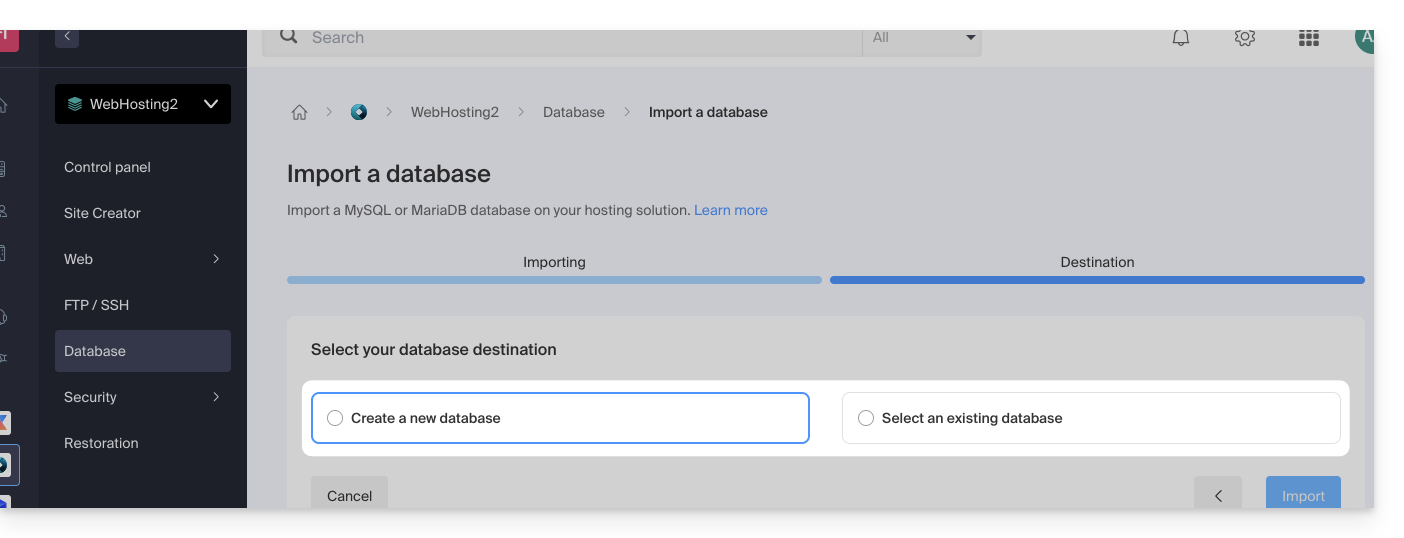The image size is (1404, 538).
Task: Open the Learn more link
Action: (x=730, y=210)
